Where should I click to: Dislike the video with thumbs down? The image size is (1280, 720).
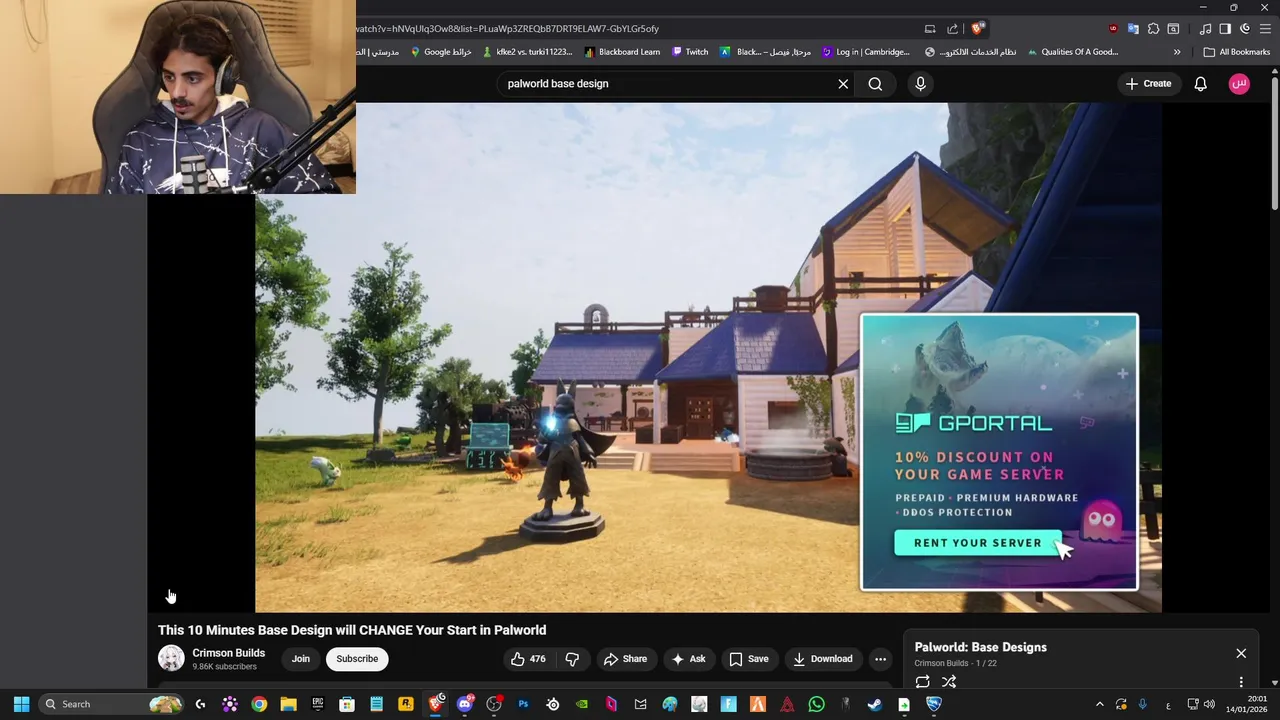[x=572, y=659]
